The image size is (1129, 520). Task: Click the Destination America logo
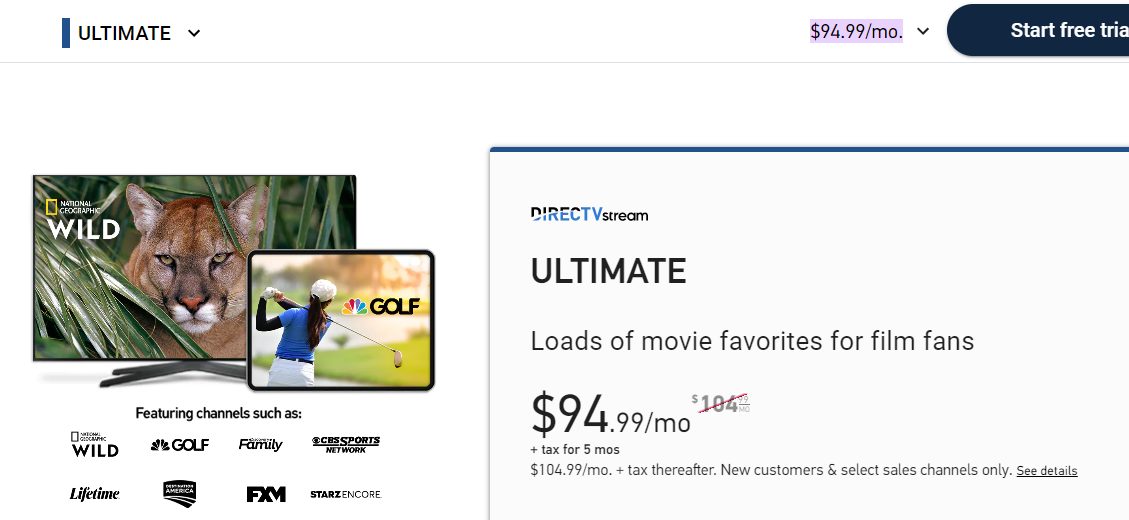tap(180, 494)
